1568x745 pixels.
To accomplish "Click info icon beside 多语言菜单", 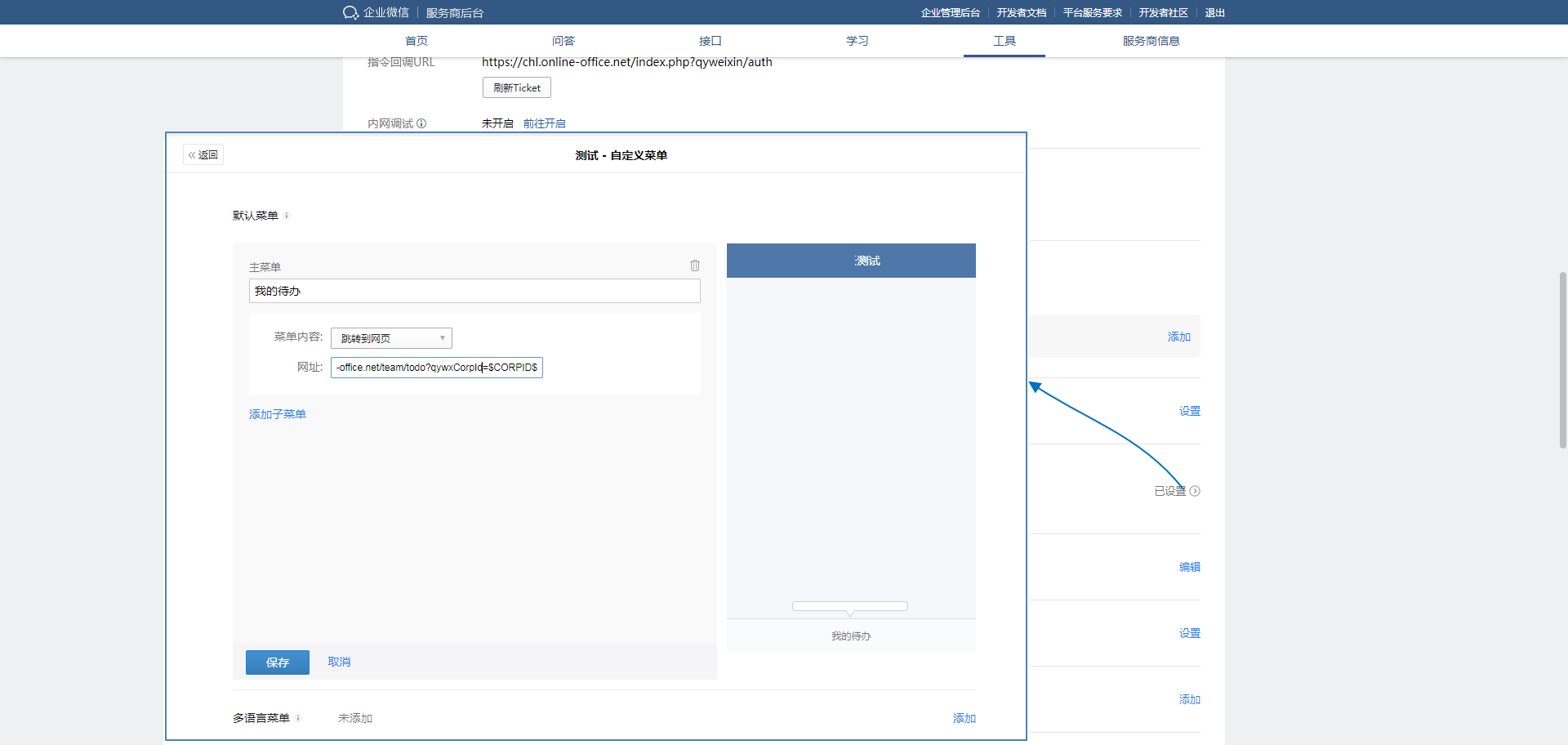I will point(298,718).
